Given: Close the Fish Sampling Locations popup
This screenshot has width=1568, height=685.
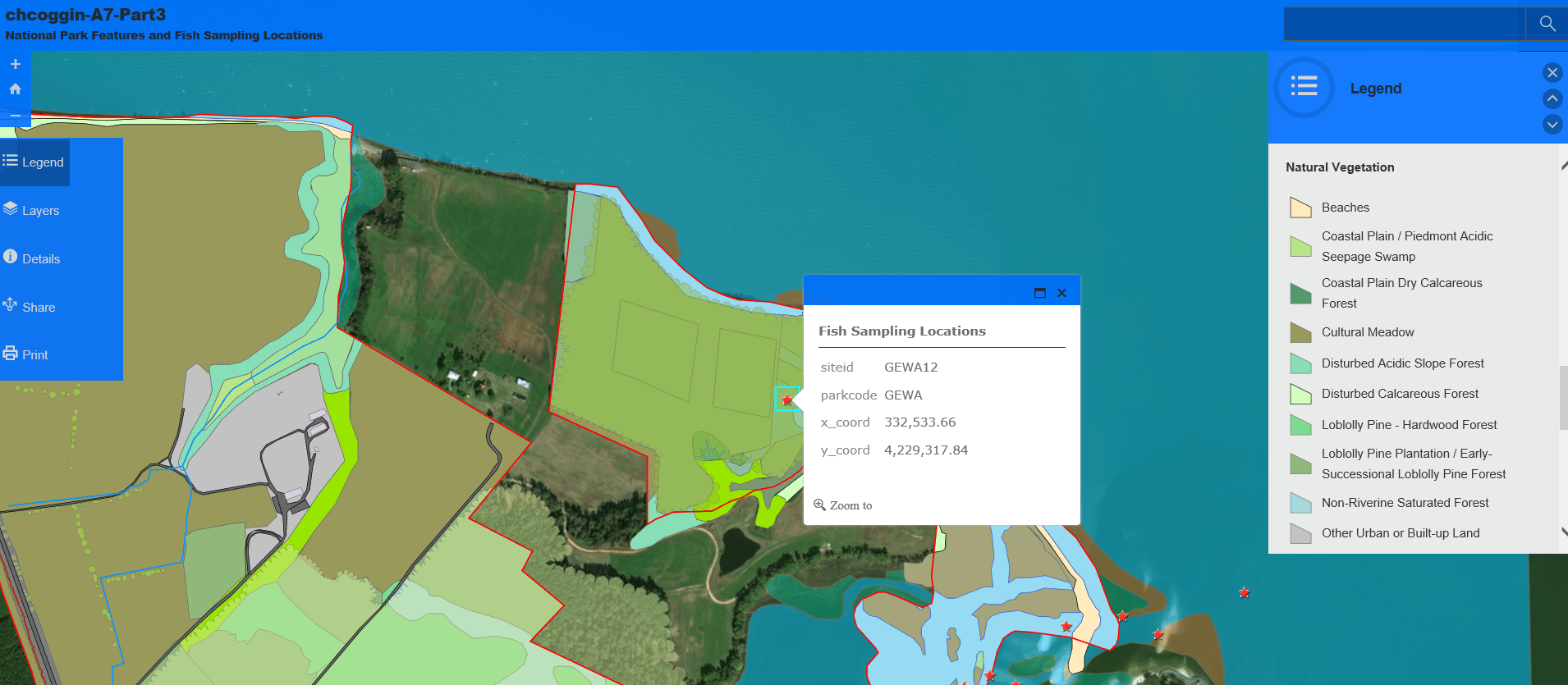Looking at the screenshot, I should (1061, 293).
